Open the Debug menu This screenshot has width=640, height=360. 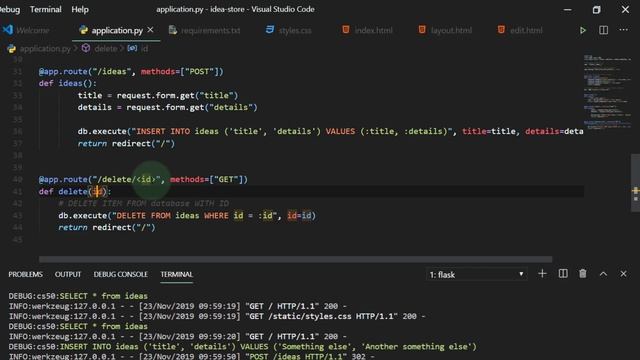[10, 9]
